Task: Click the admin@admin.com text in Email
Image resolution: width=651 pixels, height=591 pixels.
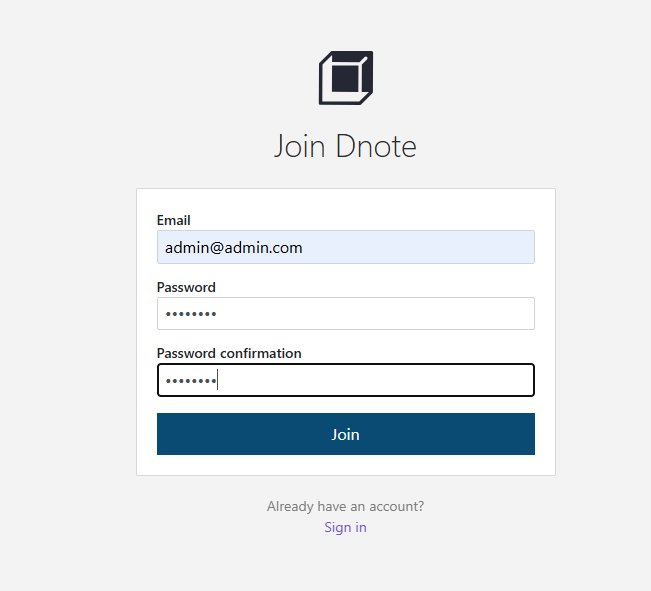Action: click(233, 248)
